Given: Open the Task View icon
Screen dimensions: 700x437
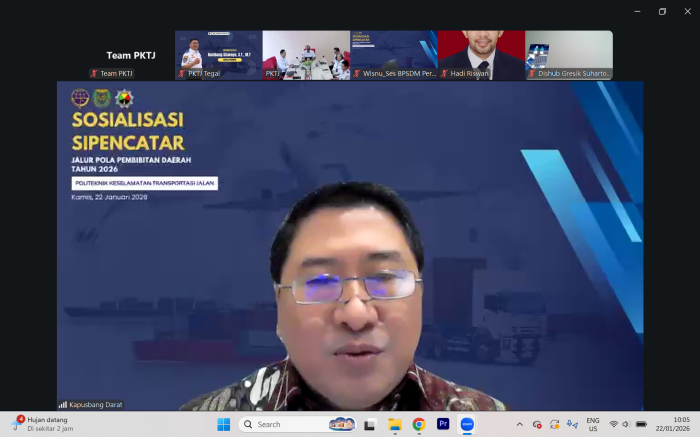Looking at the screenshot, I should [370, 424].
